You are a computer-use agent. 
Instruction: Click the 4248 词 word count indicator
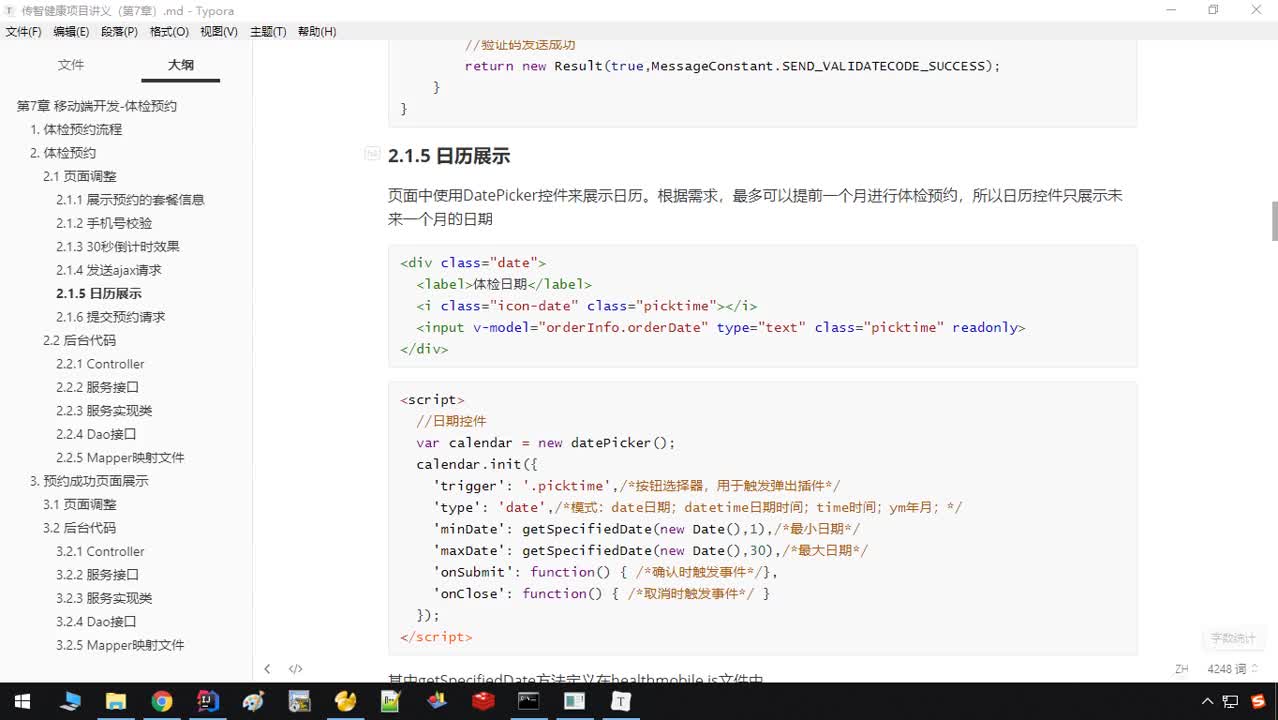coord(1232,669)
